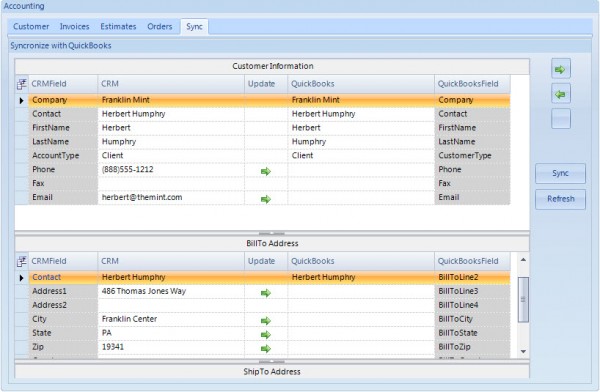The width and height of the screenshot is (600, 392).
Task: Open Customer Information grid column chooser icon
Action: click(22, 84)
